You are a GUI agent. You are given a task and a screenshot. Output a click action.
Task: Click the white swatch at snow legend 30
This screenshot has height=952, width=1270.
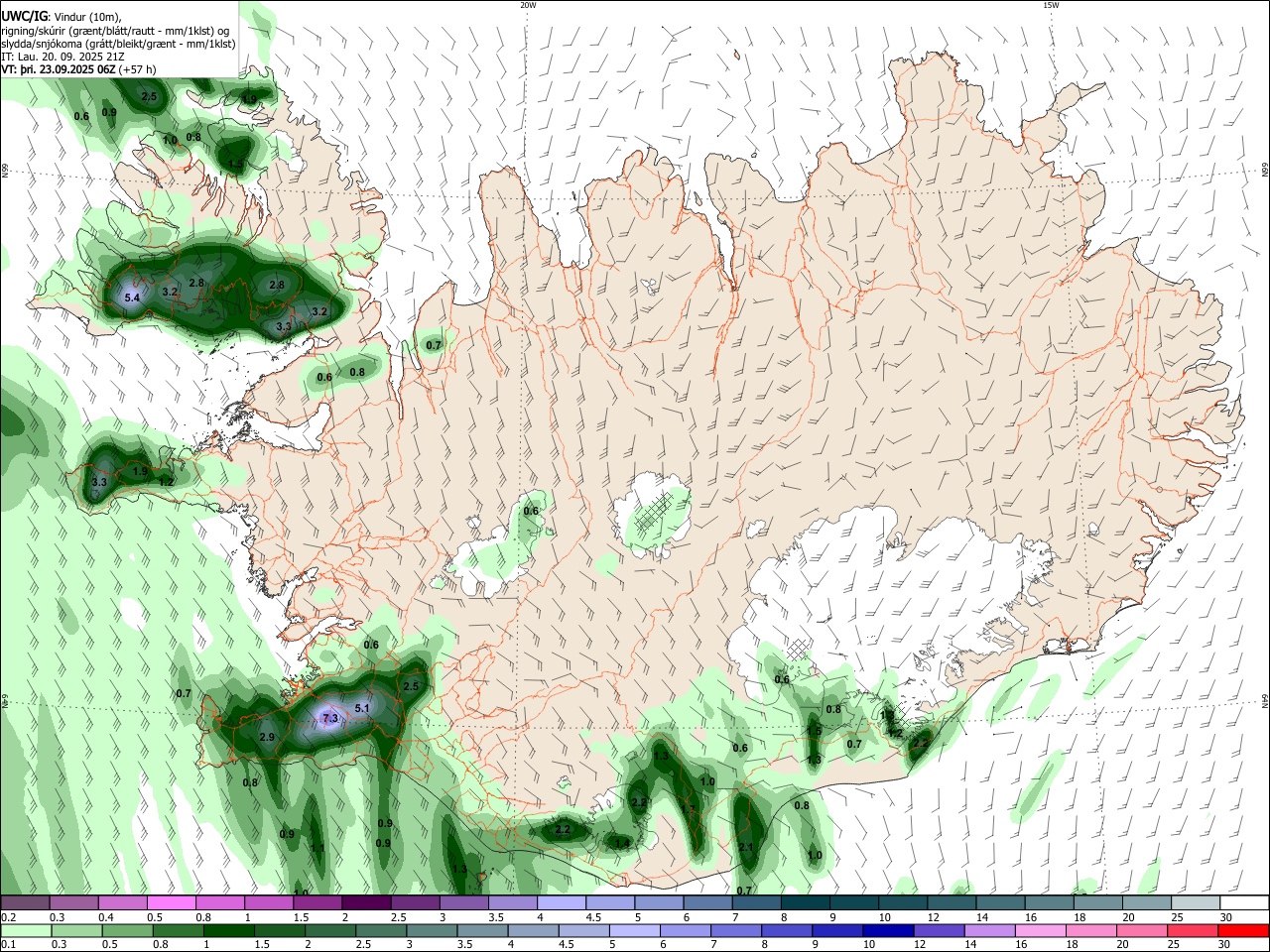(1243, 903)
